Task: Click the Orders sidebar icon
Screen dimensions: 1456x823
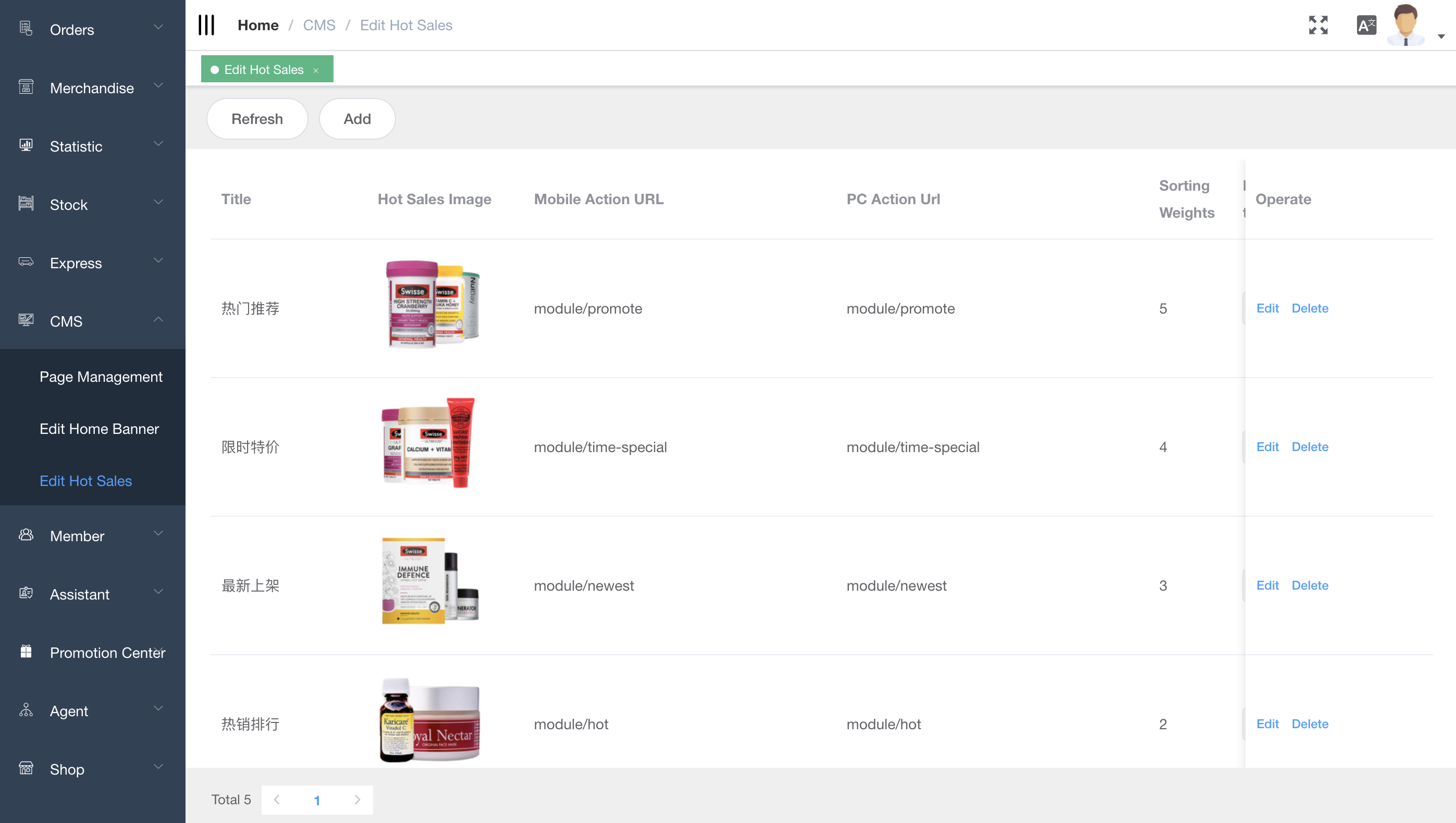Action: pos(26,28)
